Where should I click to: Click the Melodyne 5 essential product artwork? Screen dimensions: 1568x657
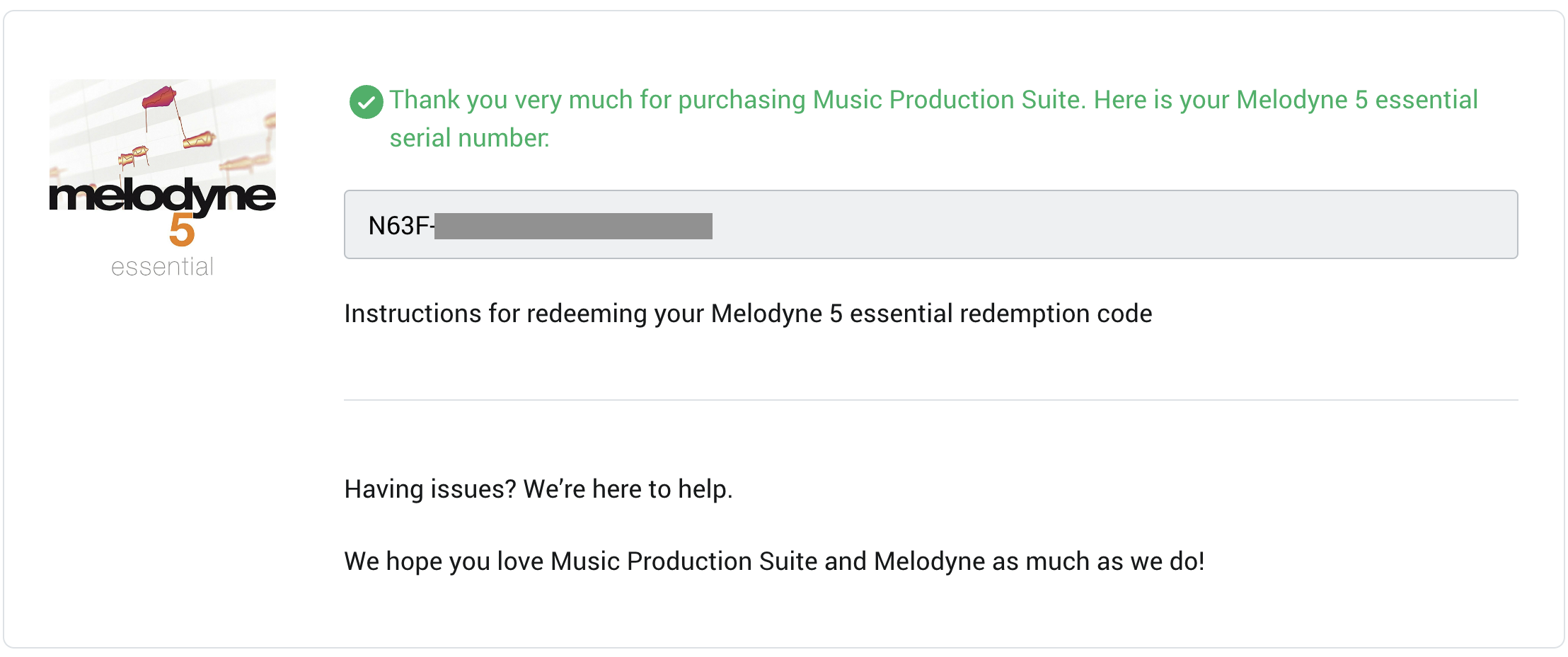tap(163, 178)
